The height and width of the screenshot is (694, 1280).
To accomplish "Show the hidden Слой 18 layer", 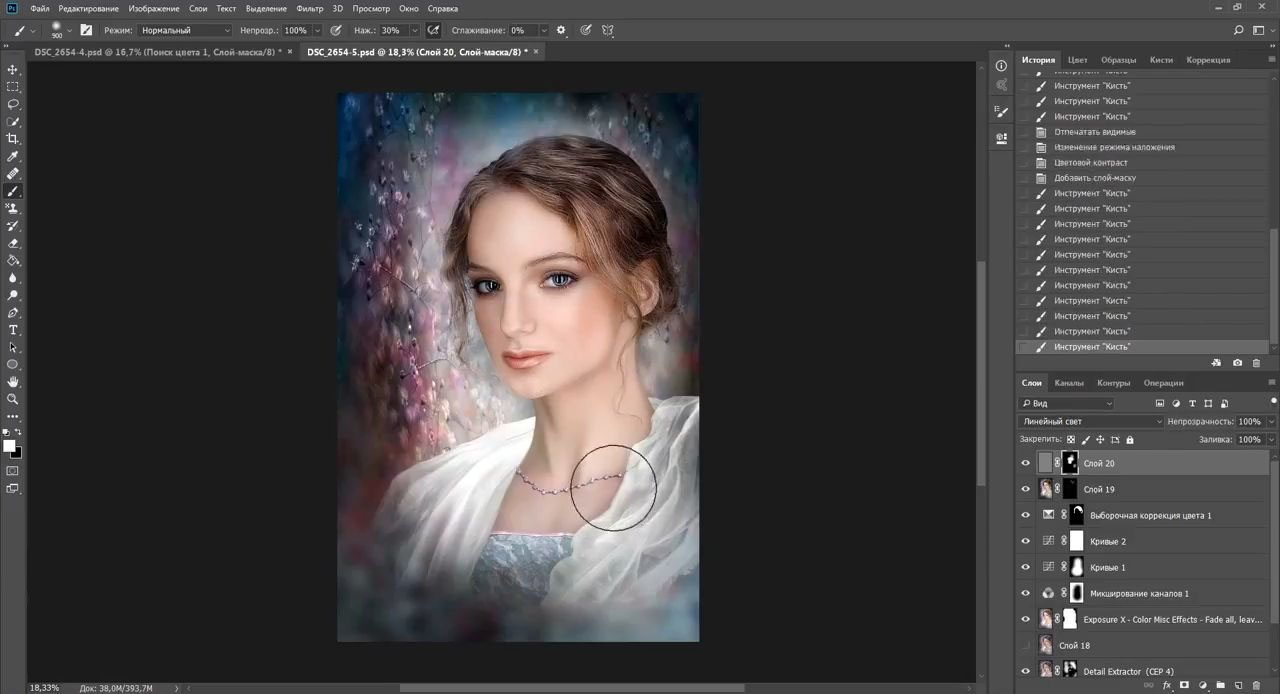I will point(1025,645).
